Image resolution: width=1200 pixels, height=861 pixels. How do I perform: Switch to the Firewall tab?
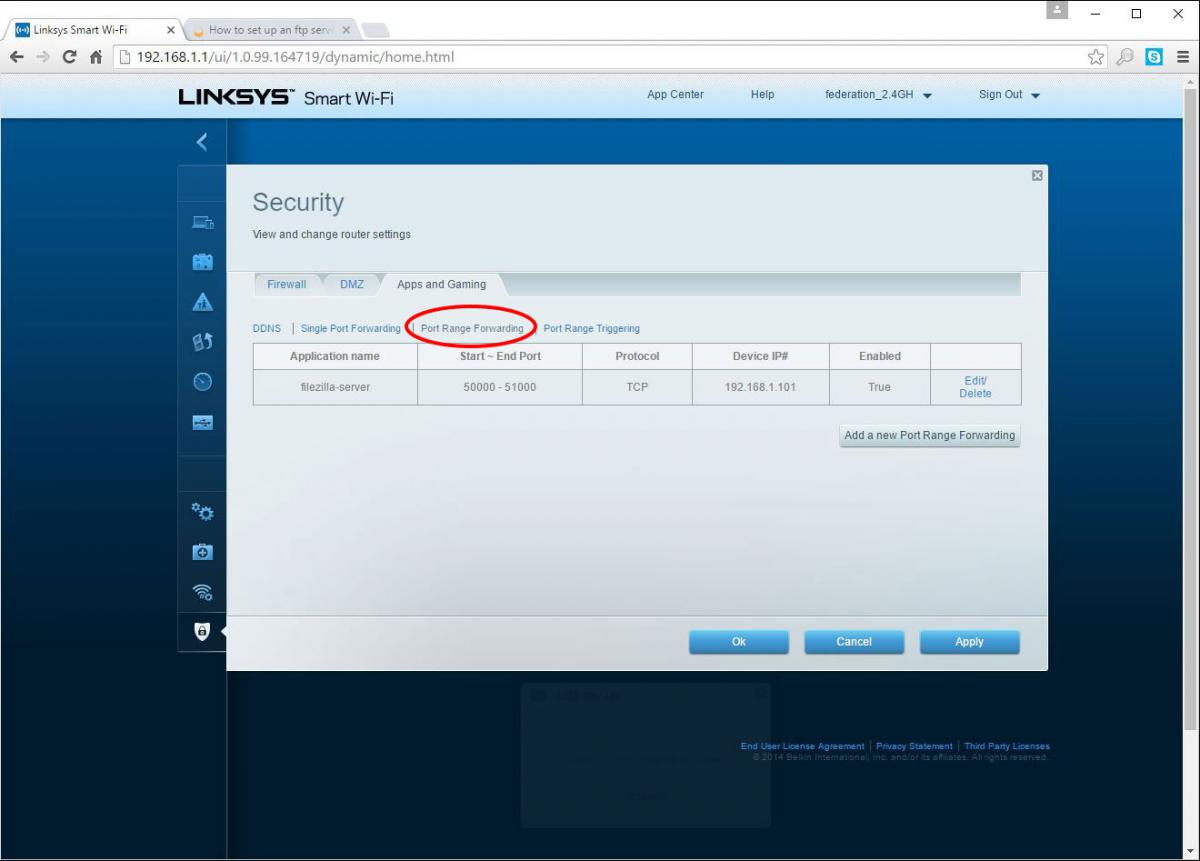click(x=286, y=284)
